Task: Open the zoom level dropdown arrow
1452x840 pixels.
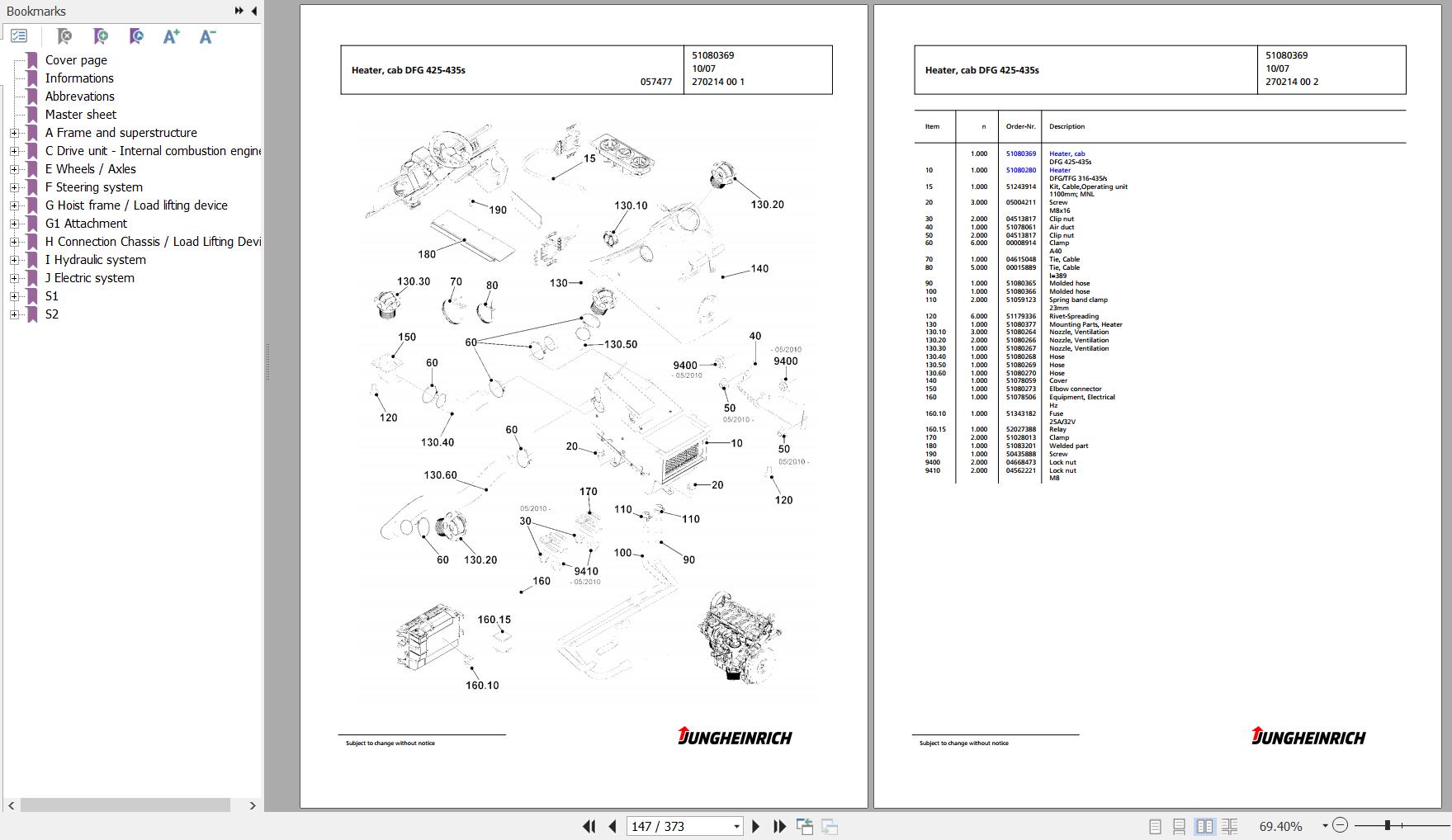Action: click(1325, 826)
